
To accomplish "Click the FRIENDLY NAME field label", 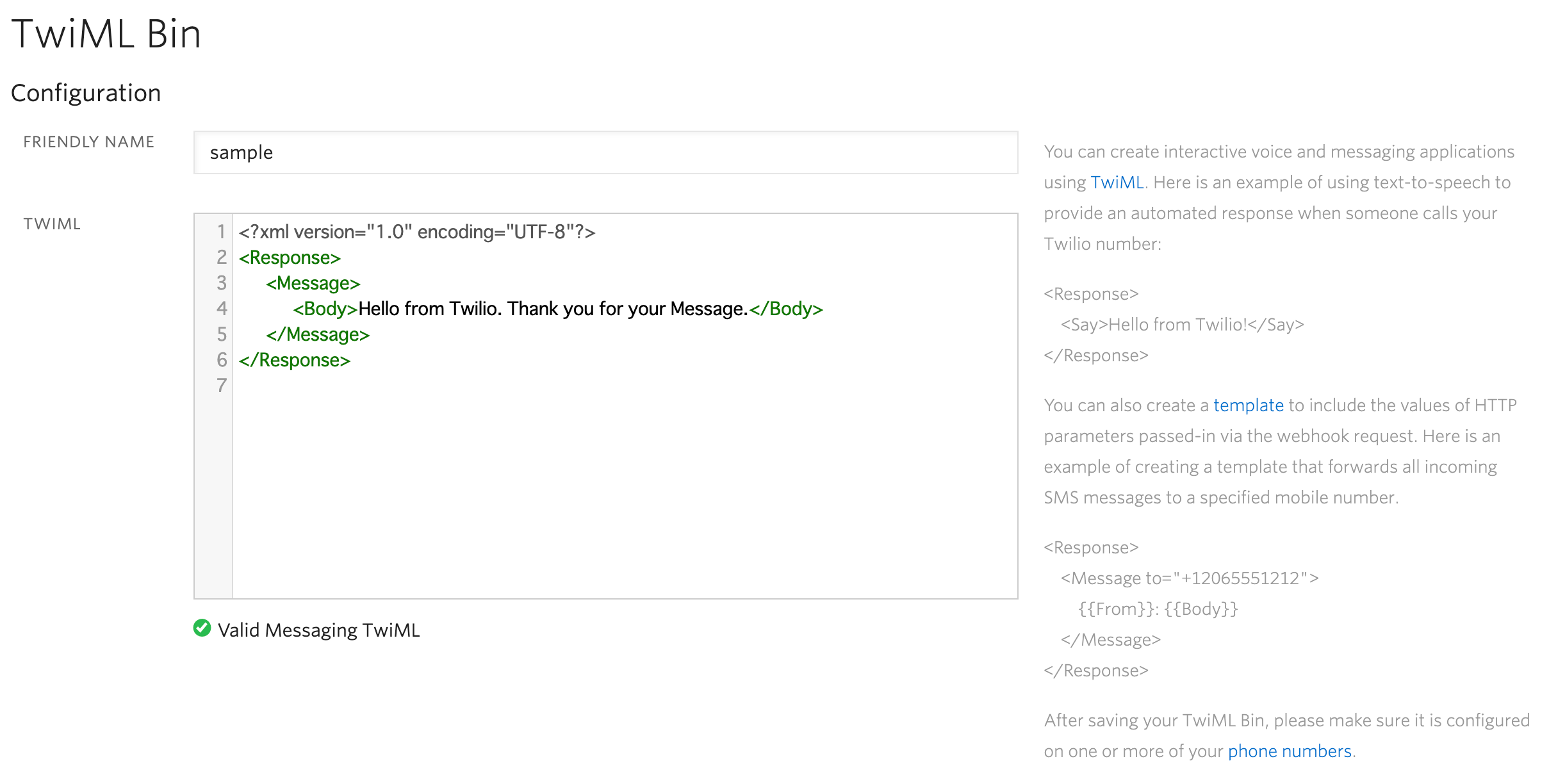I will pos(89,142).
